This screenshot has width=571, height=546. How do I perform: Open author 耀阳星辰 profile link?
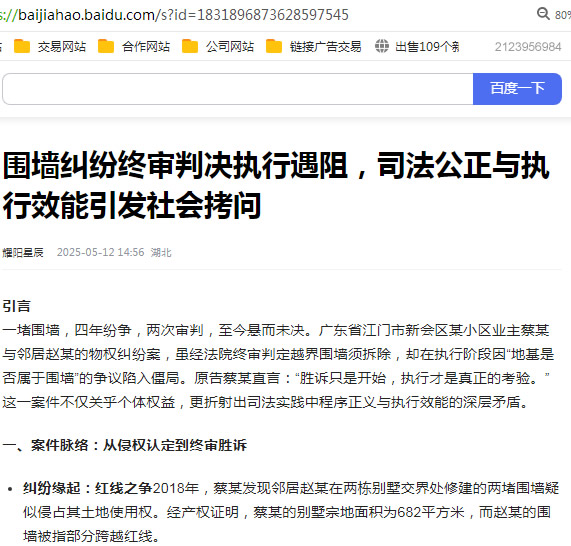[x=23, y=252]
